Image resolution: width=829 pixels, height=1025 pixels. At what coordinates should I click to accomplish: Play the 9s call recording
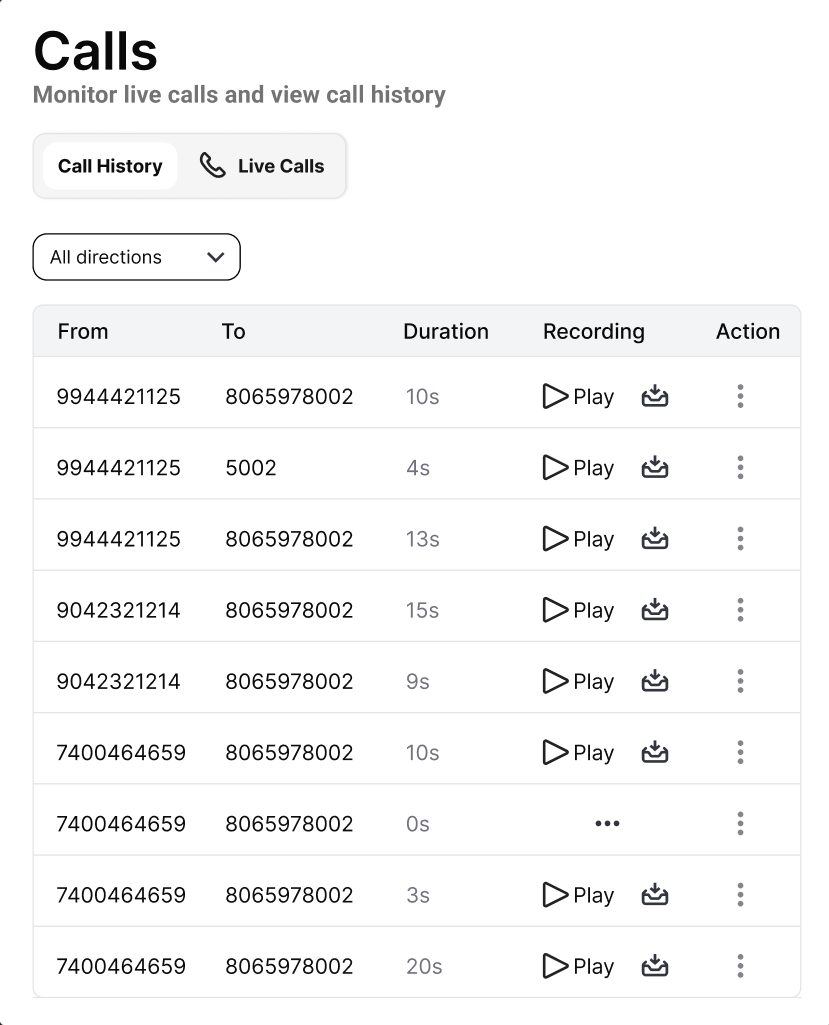point(578,681)
